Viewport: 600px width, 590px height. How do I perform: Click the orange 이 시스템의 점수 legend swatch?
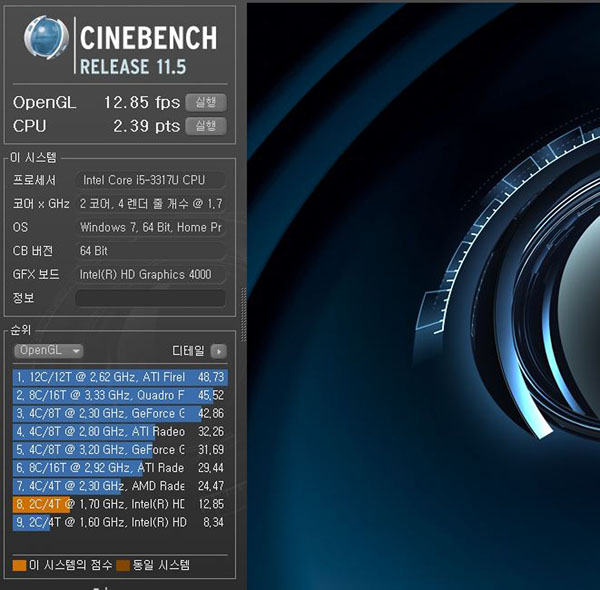[19, 565]
